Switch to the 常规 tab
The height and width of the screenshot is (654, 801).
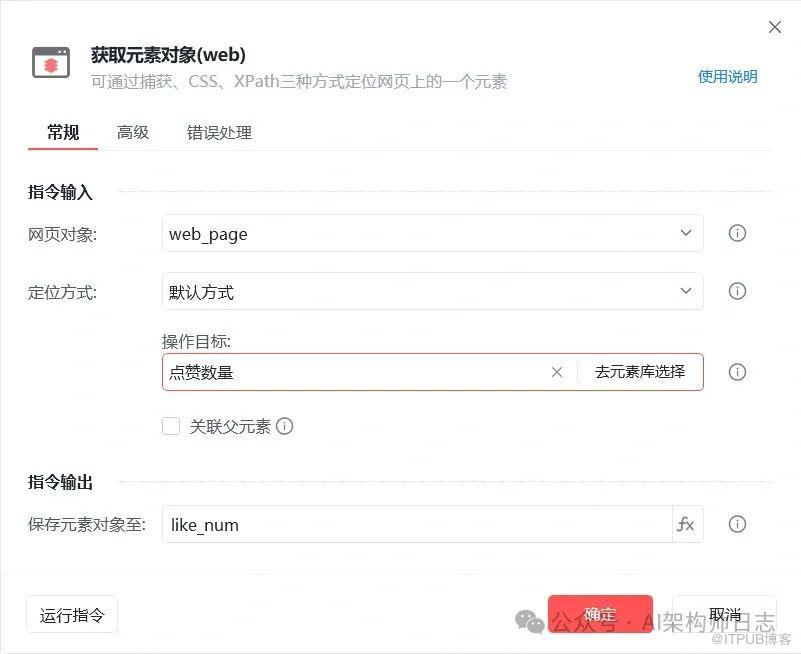(63, 133)
